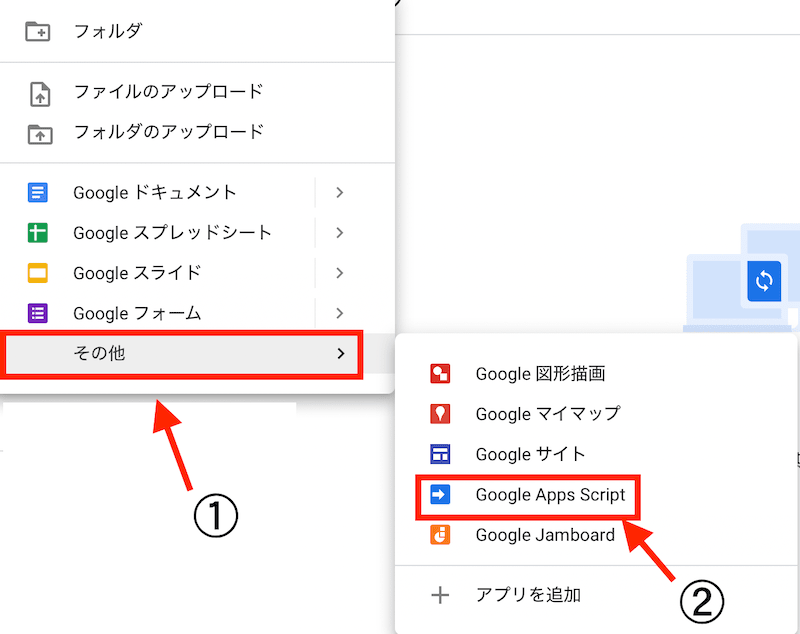Click the blue Google Docs icon
The width and height of the screenshot is (800, 634).
(38, 193)
